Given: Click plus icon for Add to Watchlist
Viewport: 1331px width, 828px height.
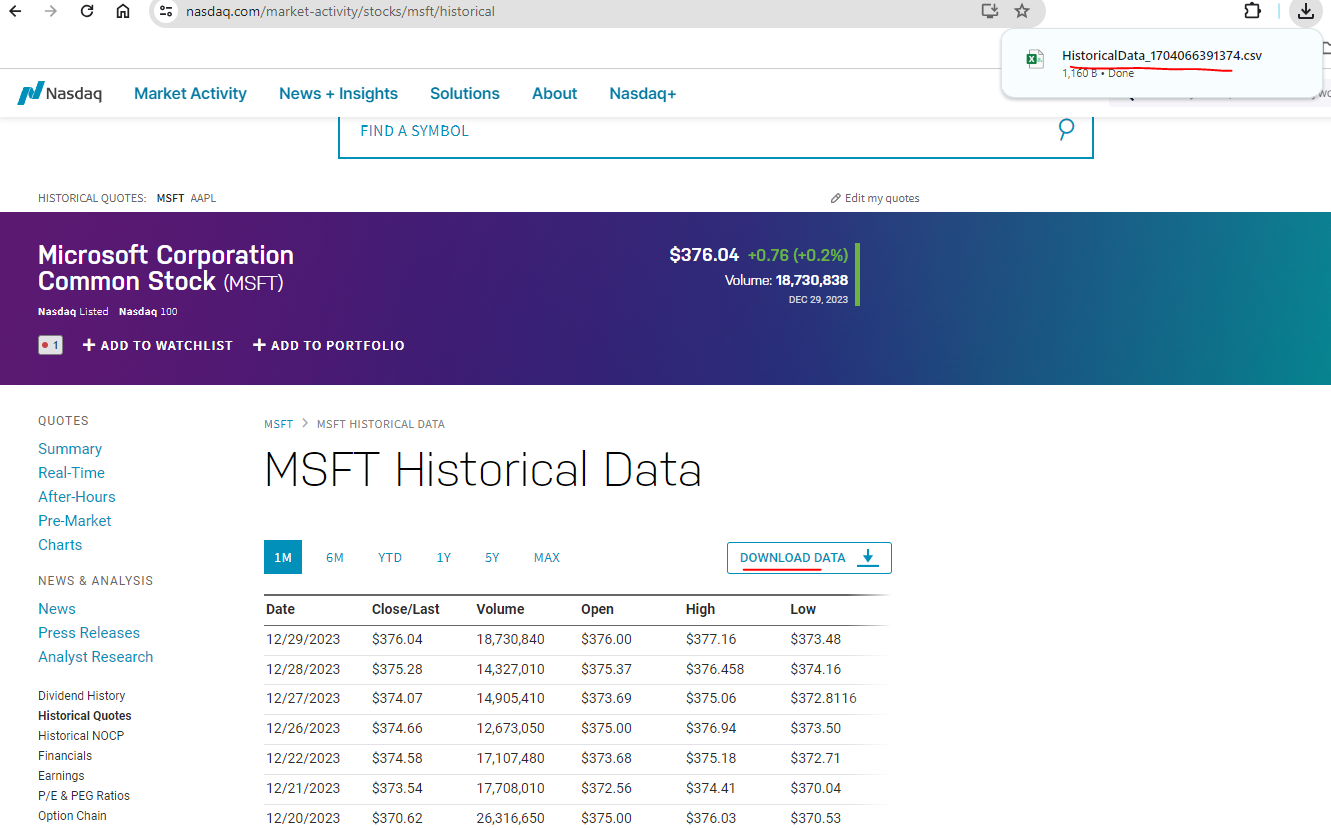Looking at the screenshot, I should coord(89,345).
